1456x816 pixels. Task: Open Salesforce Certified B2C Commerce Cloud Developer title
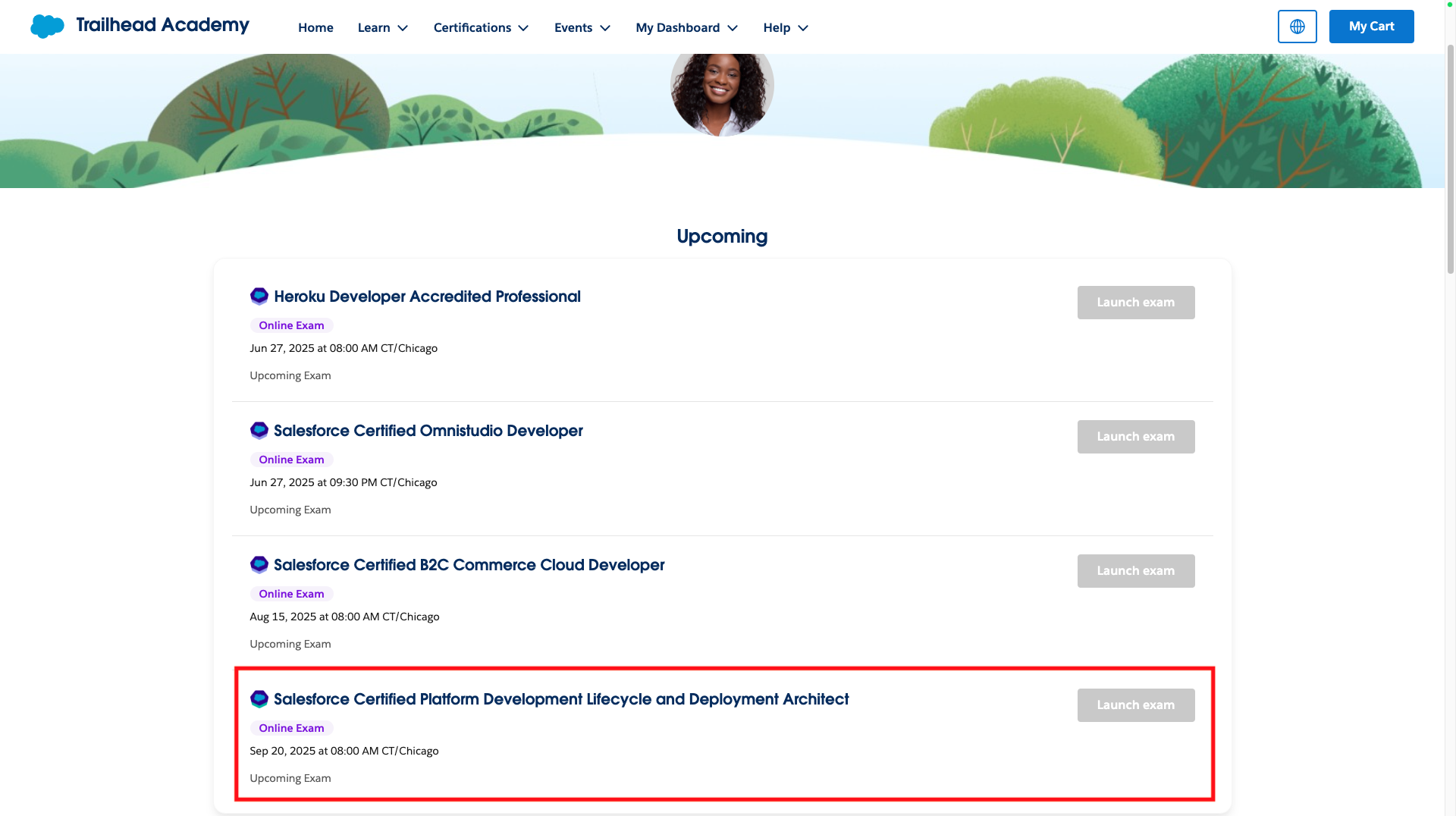(469, 565)
